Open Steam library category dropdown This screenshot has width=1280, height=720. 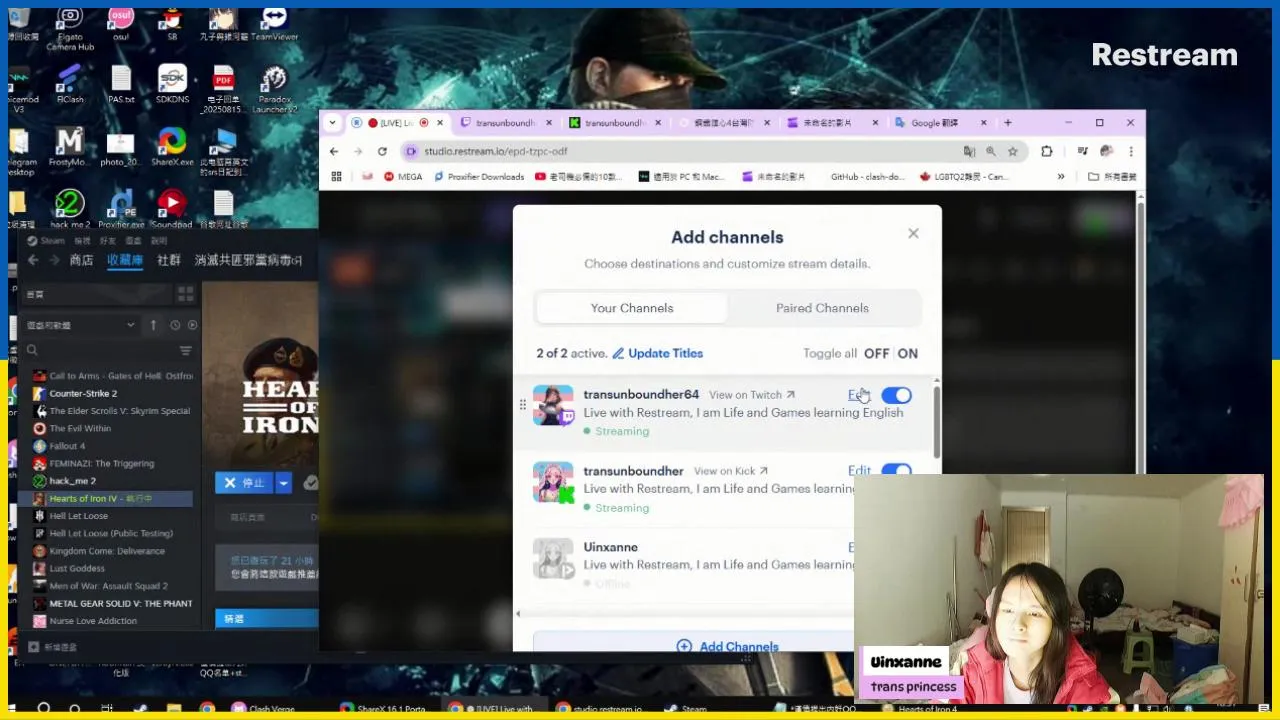pos(81,325)
